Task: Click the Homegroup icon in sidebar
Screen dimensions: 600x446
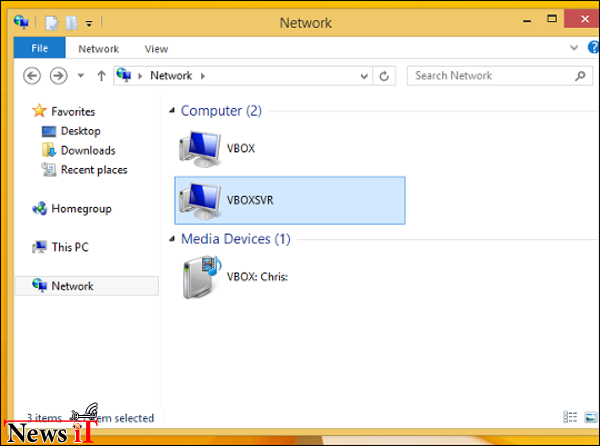Action: pos(39,208)
